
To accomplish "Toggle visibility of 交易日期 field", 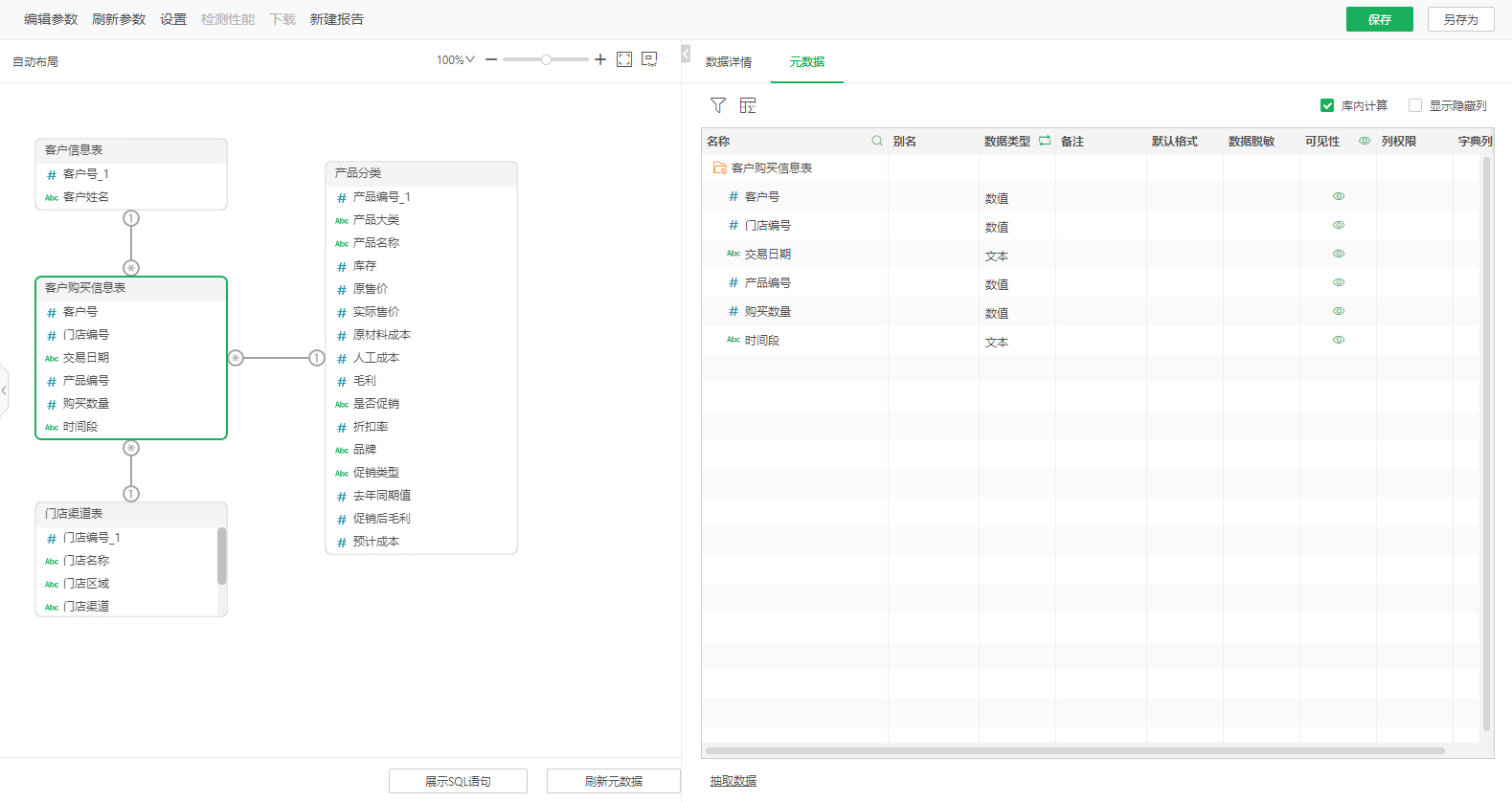I will click(x=1339, y=254).
